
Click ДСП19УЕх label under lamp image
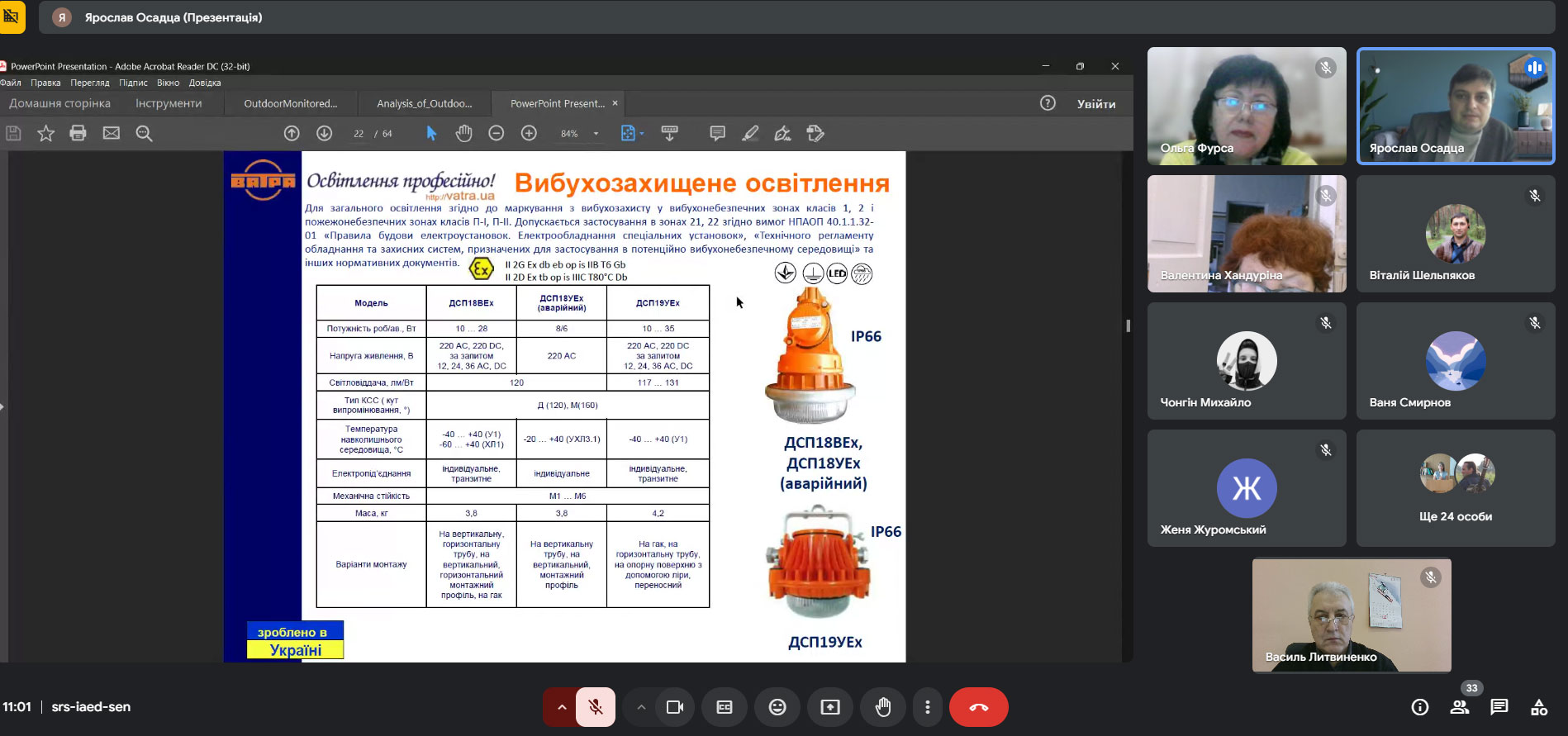[x=824, y=642]
